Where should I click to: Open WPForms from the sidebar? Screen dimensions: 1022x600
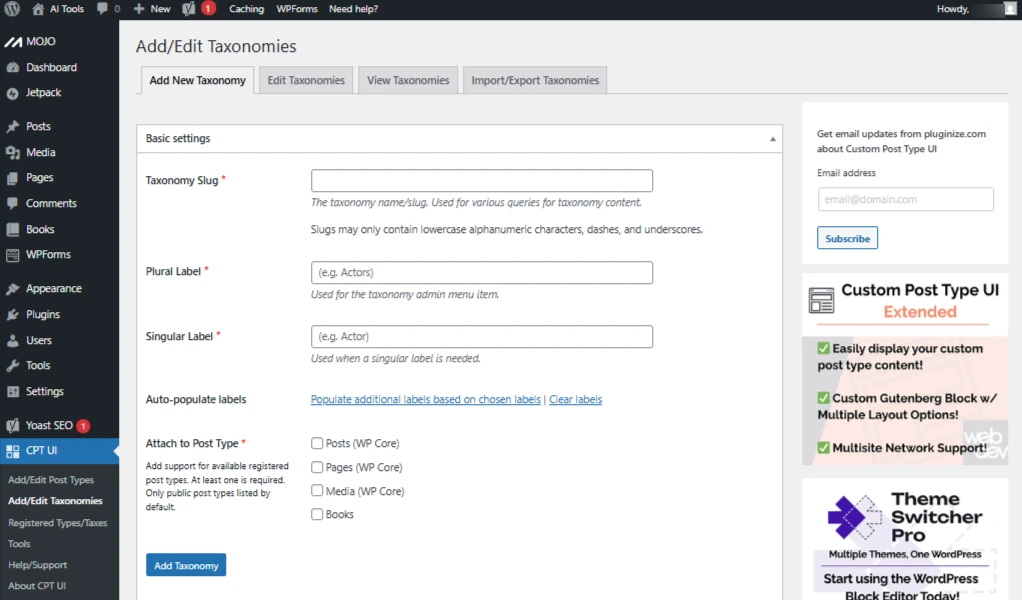(48, 255)
